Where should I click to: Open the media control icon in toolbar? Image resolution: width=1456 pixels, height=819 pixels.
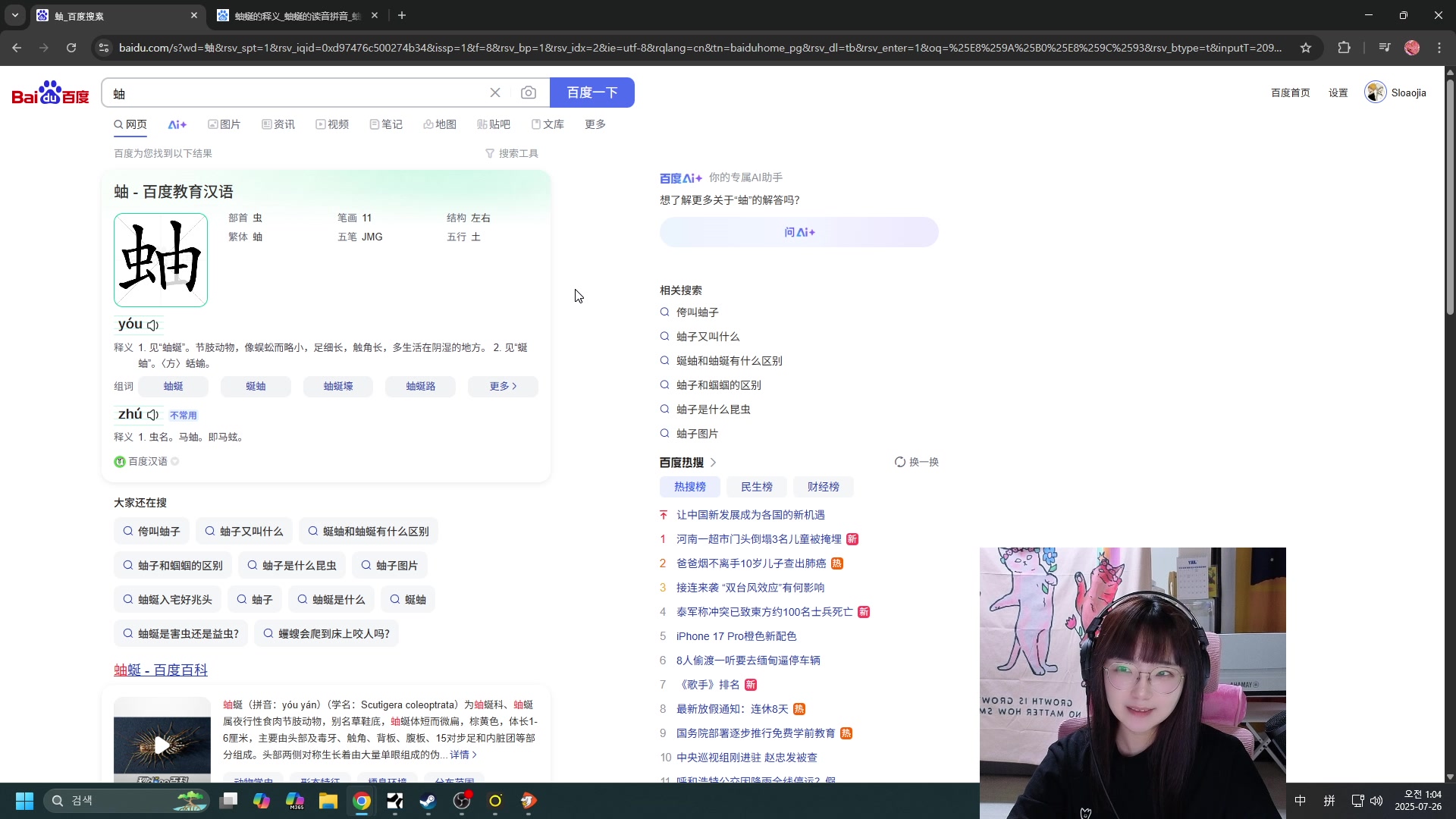pos(1385,48)
